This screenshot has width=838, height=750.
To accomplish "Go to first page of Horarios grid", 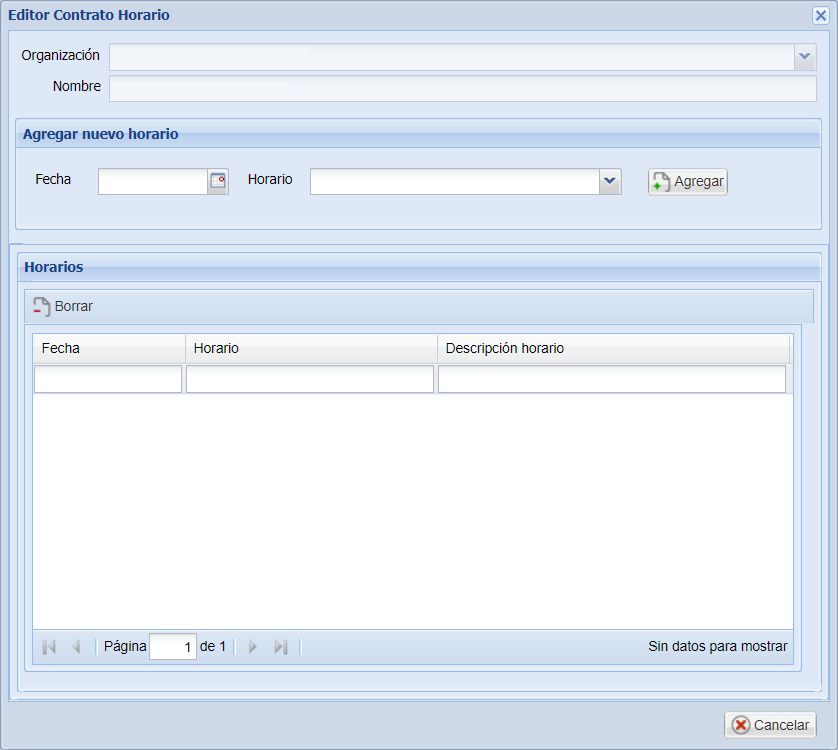I will [x=49, y=647].
